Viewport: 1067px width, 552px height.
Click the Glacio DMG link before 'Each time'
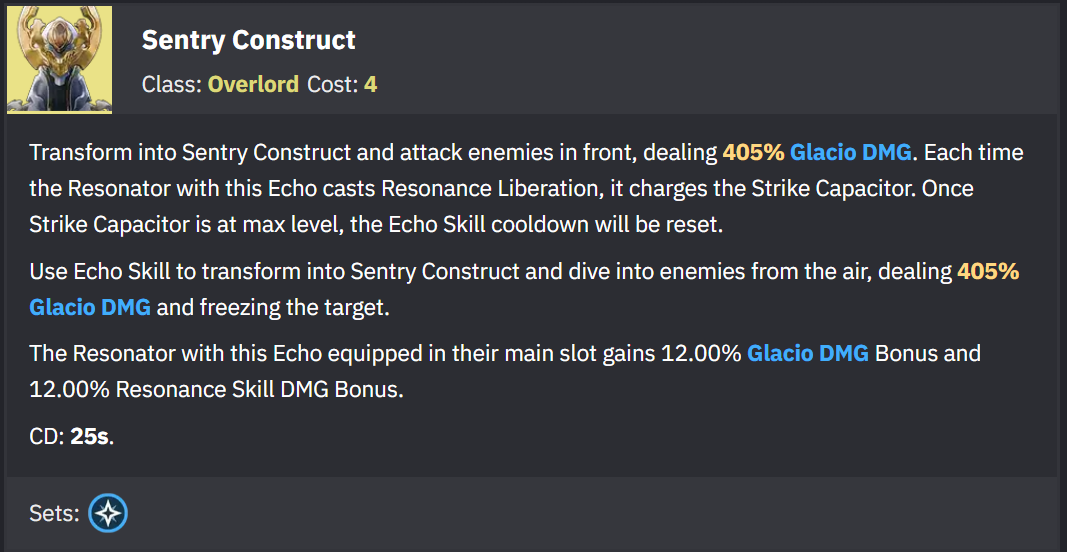[851, 153]
